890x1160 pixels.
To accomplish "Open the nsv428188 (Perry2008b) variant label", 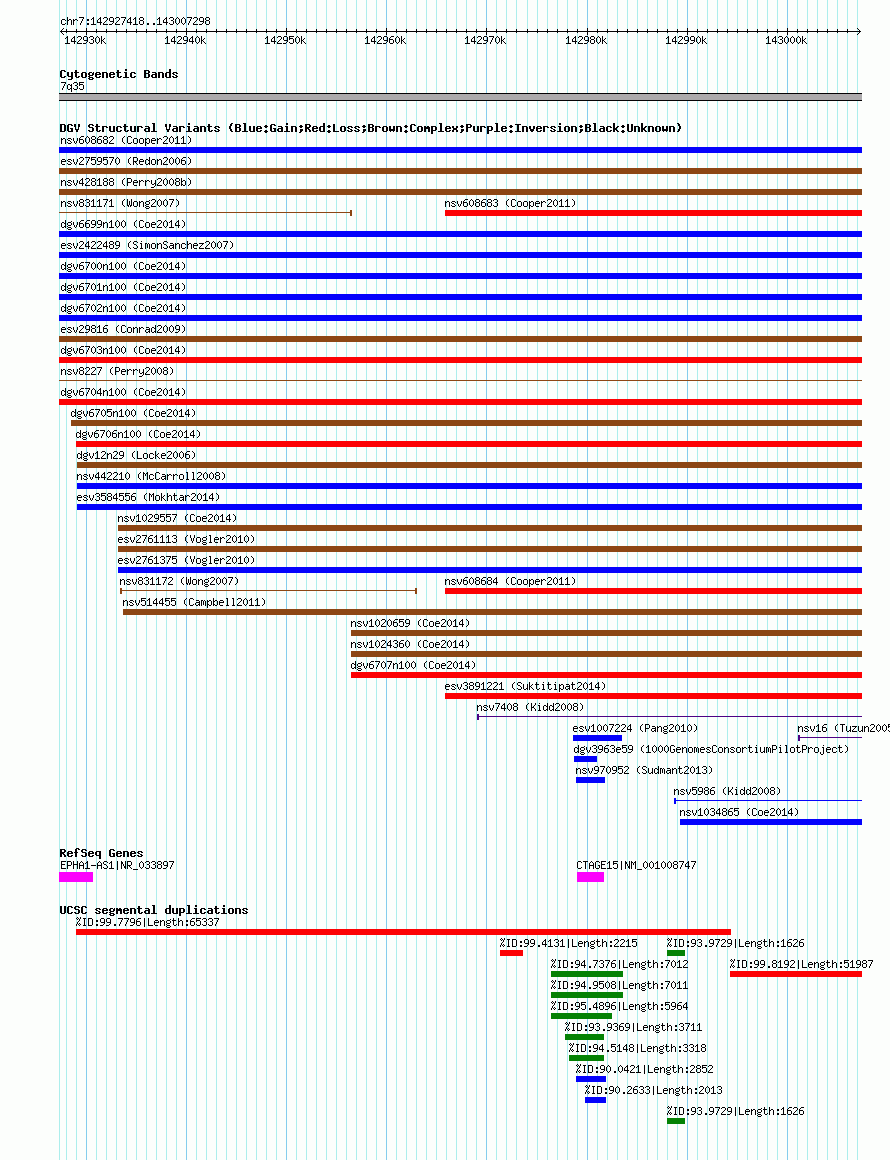I will 126,182.
